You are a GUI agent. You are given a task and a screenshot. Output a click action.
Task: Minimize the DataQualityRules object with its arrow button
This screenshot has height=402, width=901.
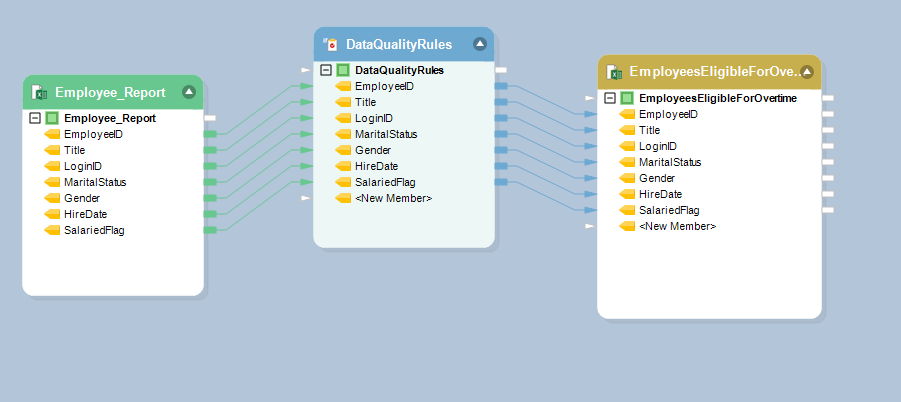click(x=479, y=44)
